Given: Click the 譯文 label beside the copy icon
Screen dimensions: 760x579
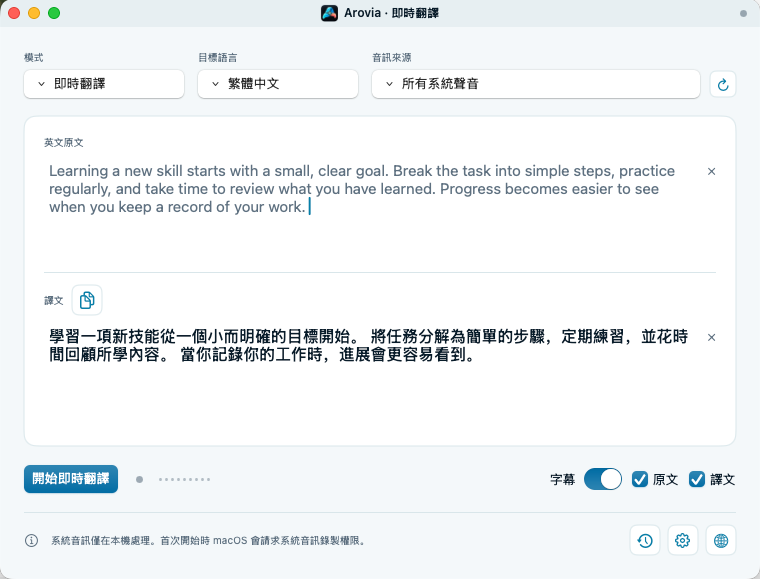Looking at the screenshot, I should pos(54,300).
